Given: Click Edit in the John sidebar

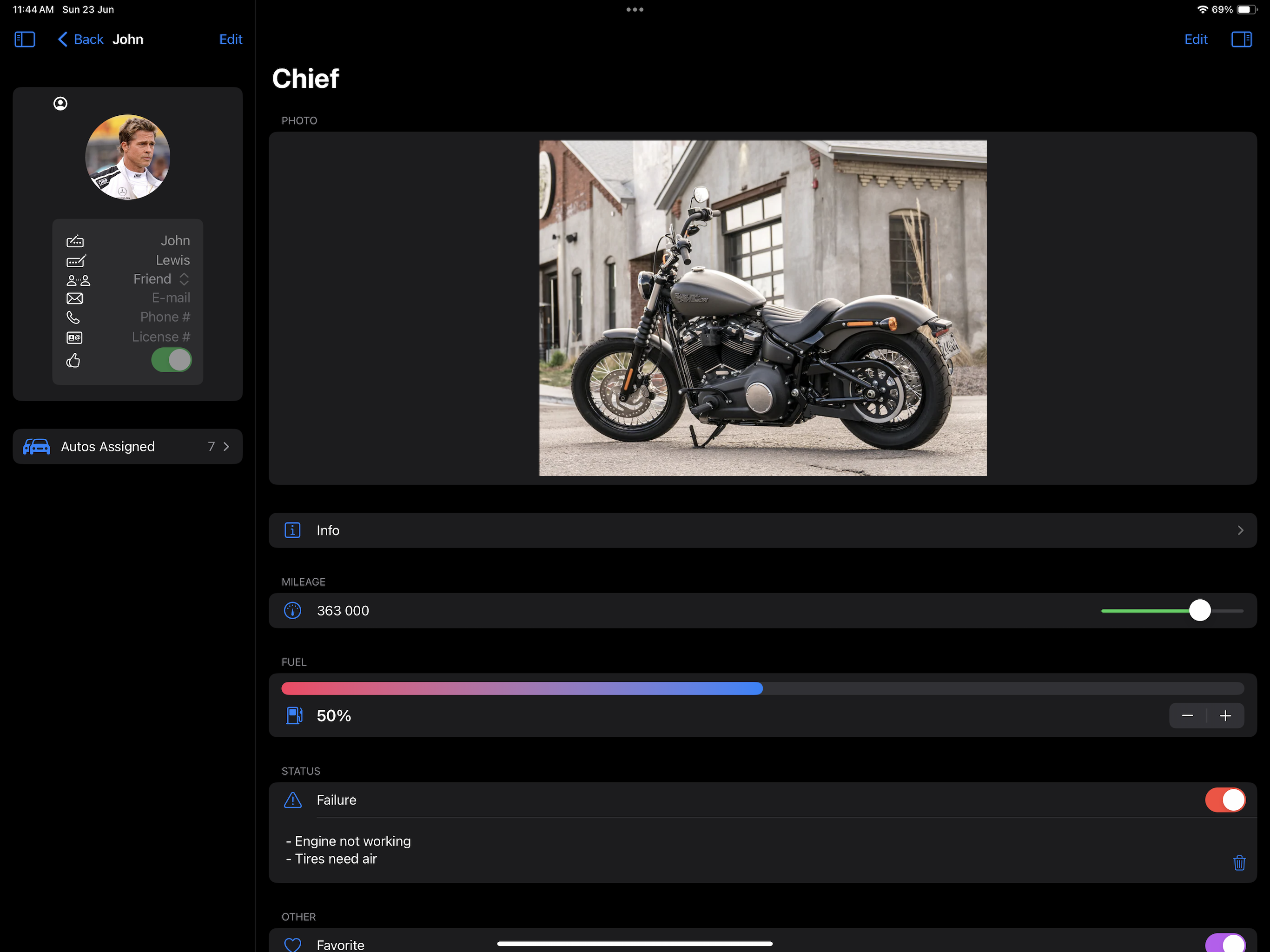Looking at the screenshot, I should (x=231, y=39).
